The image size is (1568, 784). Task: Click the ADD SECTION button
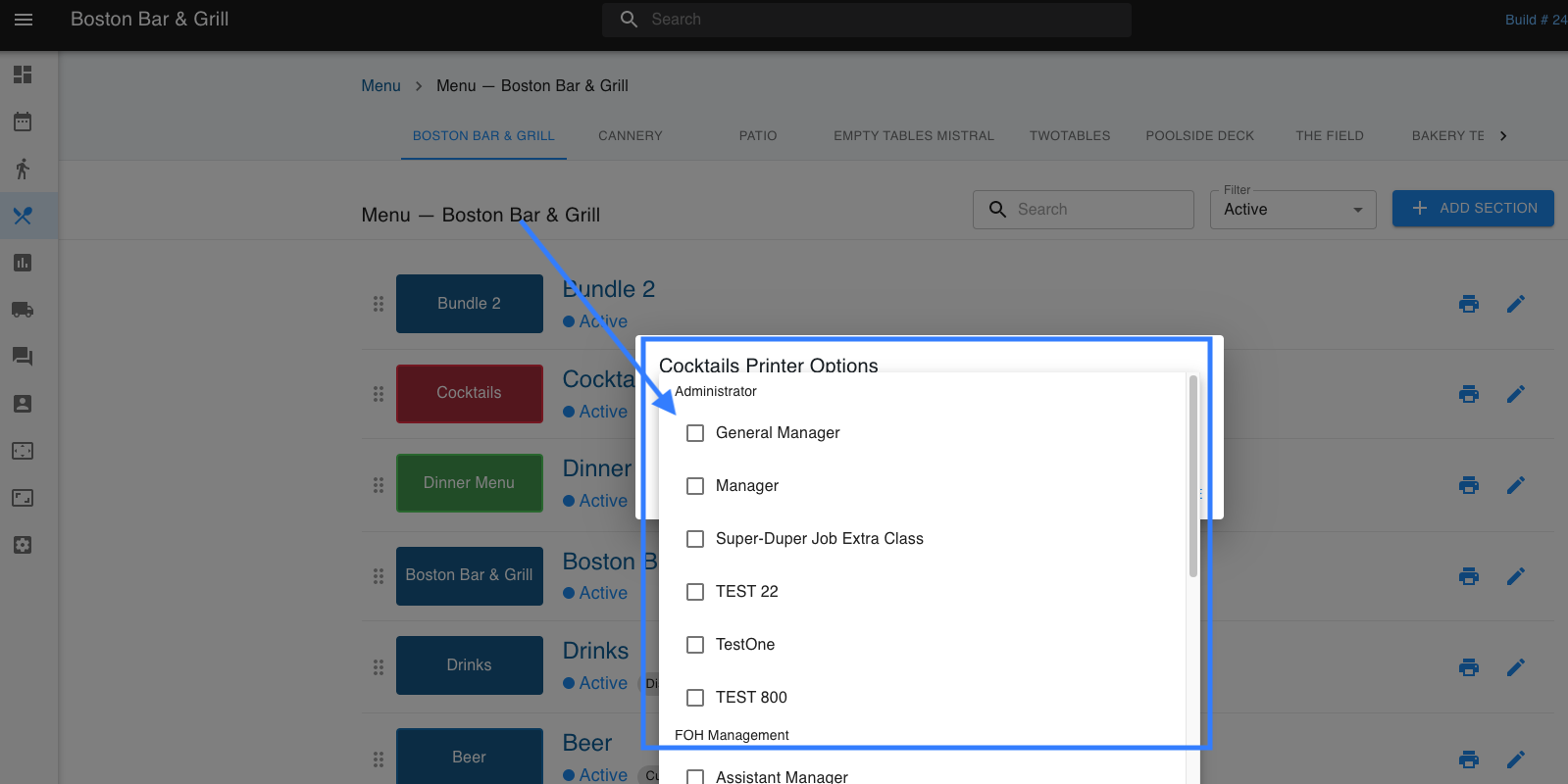[1472, 209]
